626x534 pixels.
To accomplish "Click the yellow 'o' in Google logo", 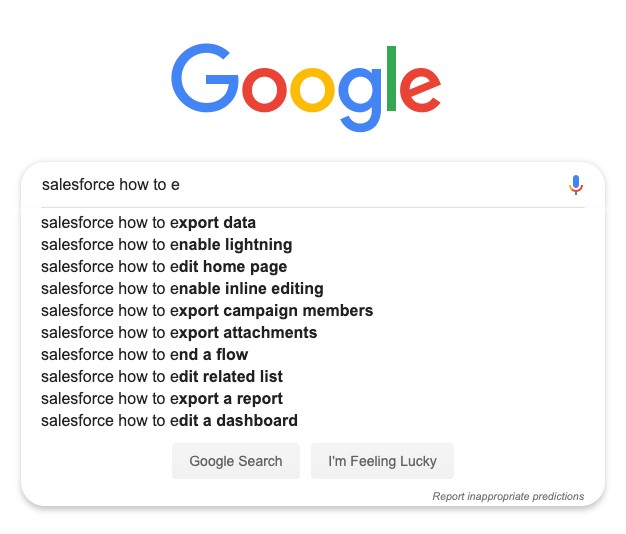I will point(312,90).
